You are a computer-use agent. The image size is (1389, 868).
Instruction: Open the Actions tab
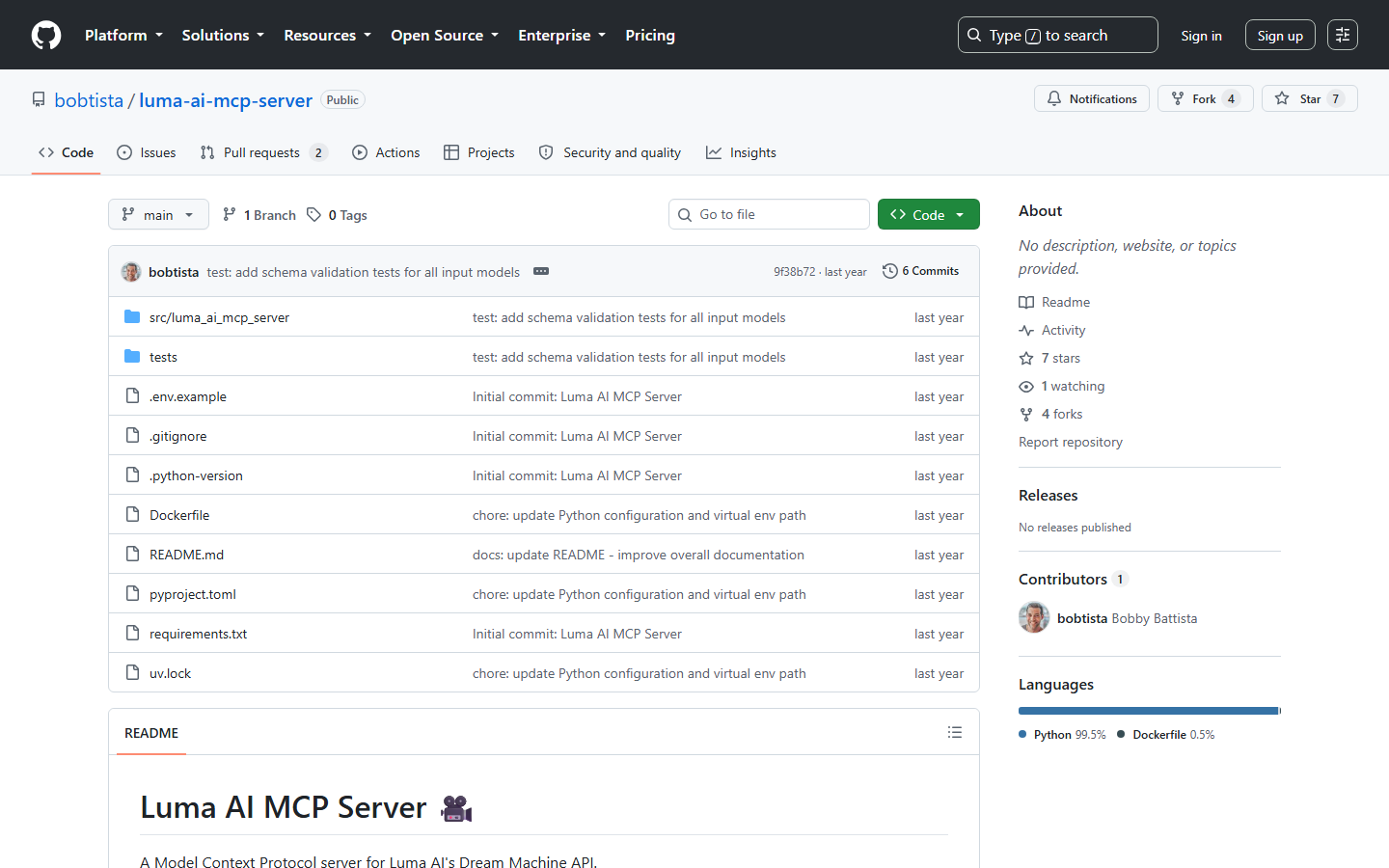386,152
